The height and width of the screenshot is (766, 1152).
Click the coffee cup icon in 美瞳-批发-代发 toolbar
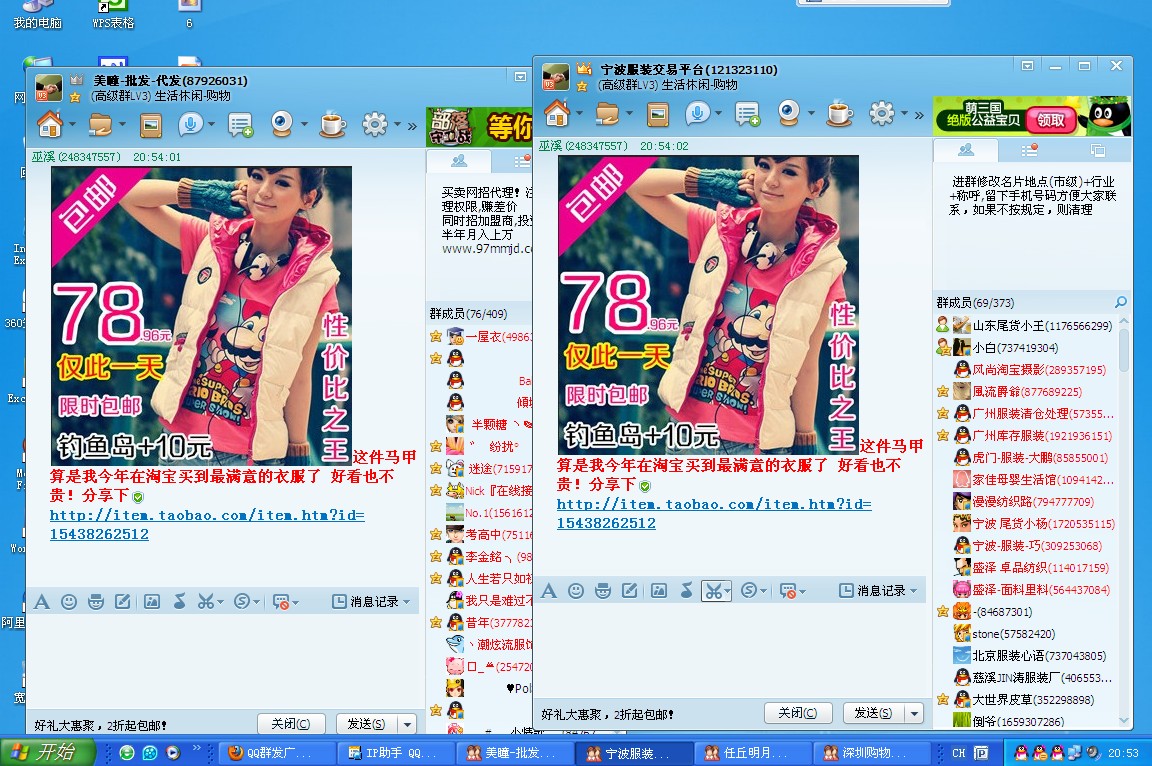click(x=332, y=125)
